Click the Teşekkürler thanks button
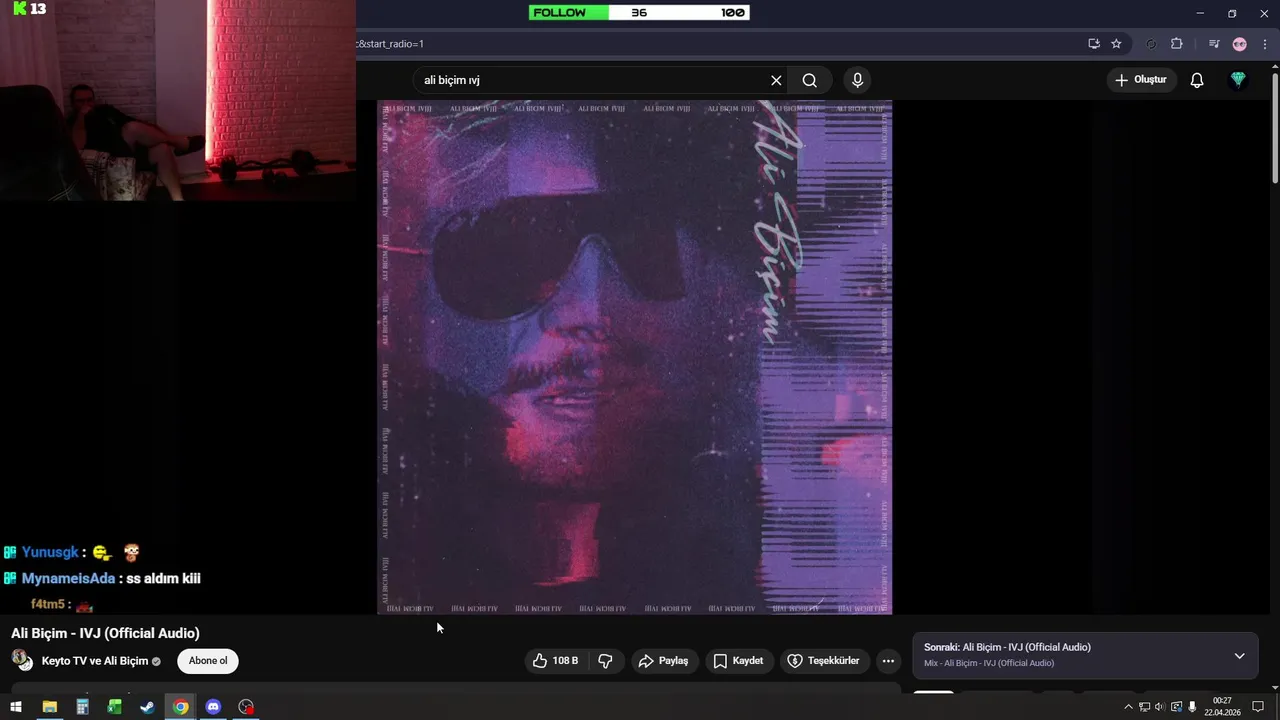The height and width of the screenshot is (720, 1280). 824,661
